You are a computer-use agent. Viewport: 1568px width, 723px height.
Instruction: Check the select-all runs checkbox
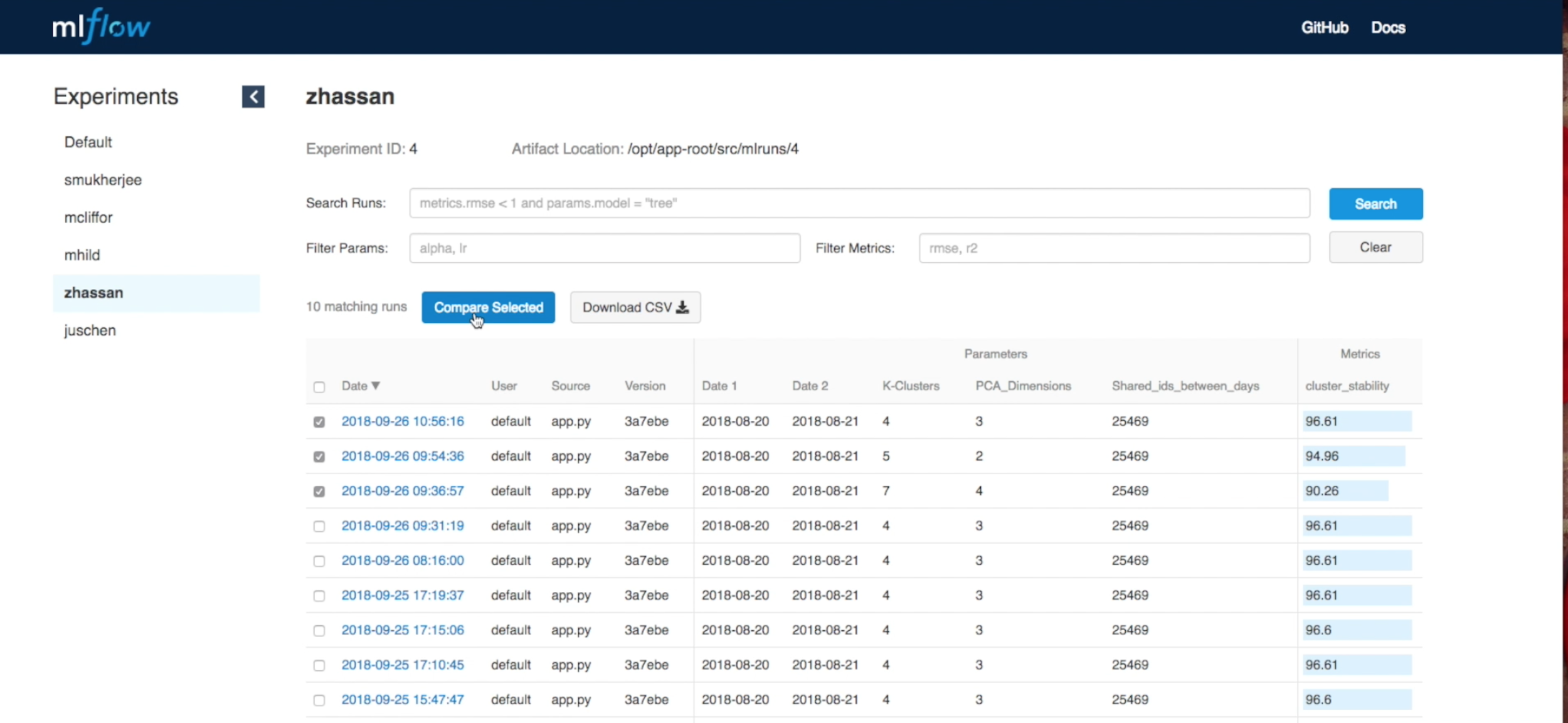coord(319,387)
